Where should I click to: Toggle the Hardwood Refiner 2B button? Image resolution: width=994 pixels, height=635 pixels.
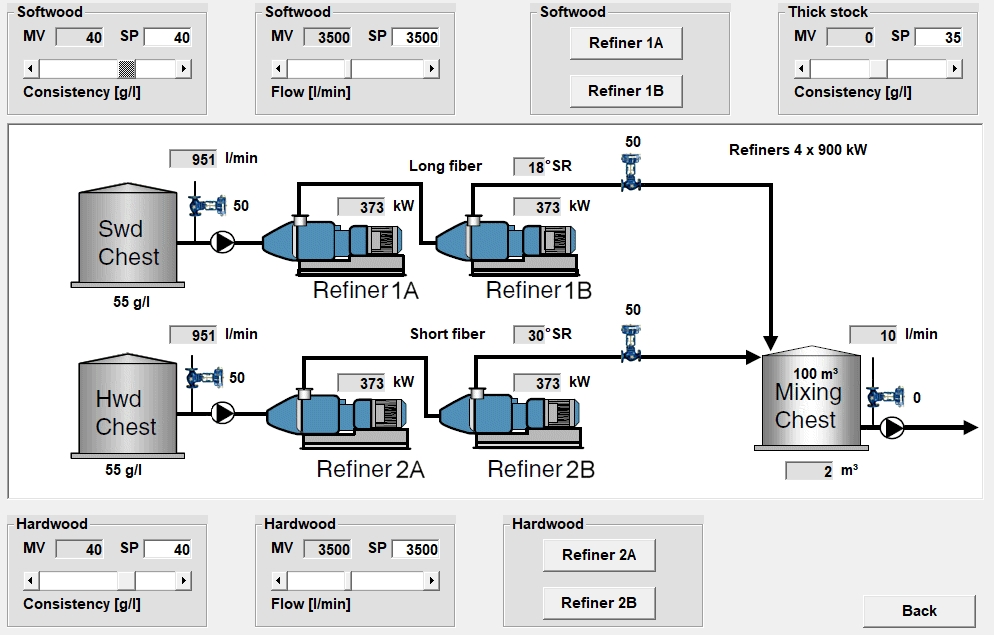[599, 603]
